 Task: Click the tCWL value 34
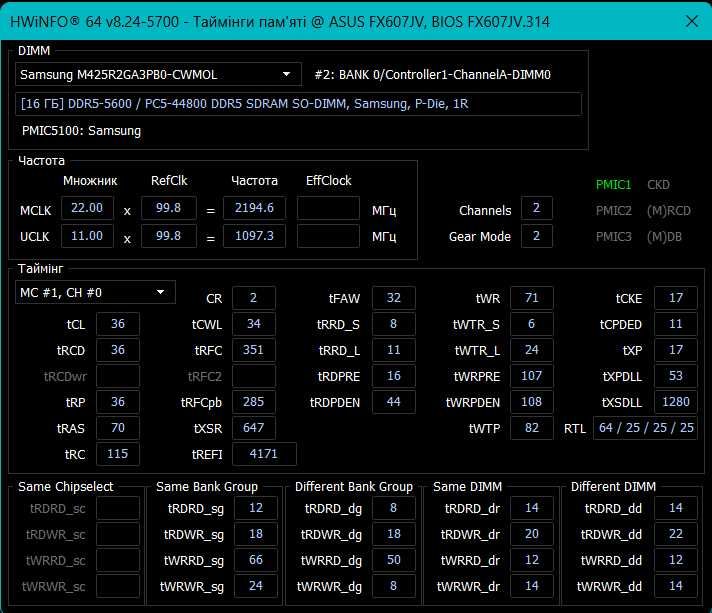(x=253, y=324)
